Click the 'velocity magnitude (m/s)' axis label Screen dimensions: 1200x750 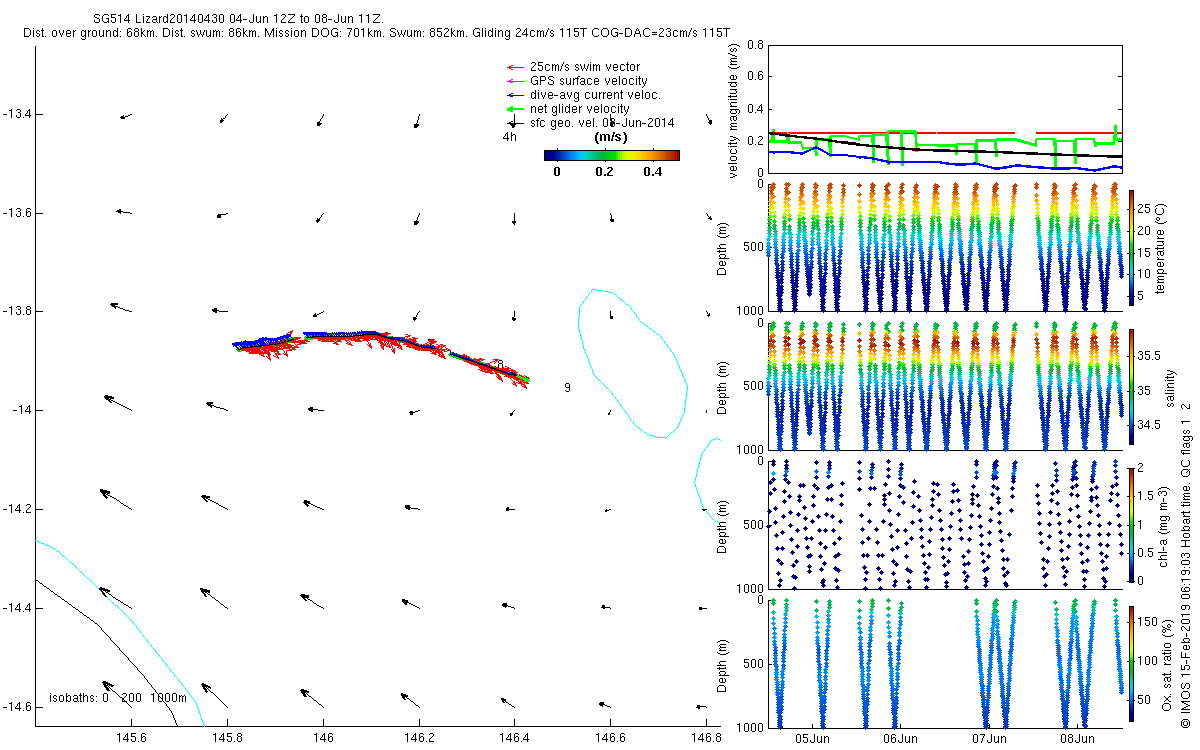click(x=734, y=110)
